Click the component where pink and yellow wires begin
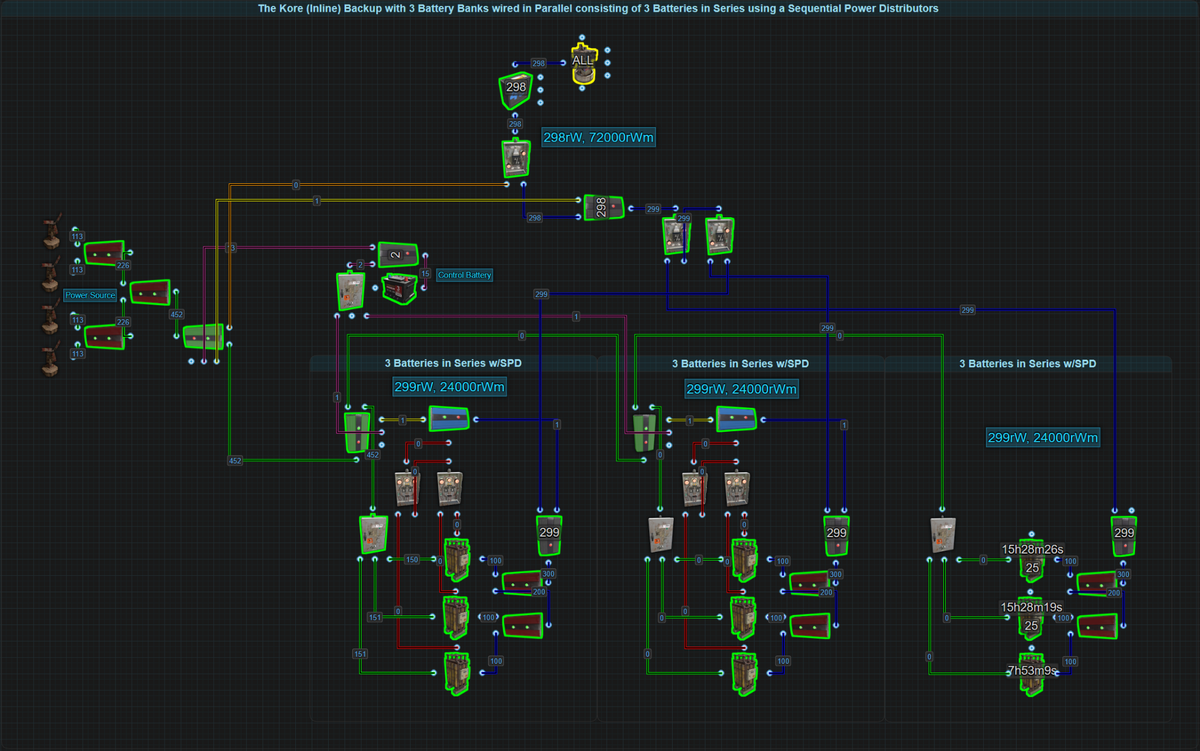 click(x=203, y=336)
